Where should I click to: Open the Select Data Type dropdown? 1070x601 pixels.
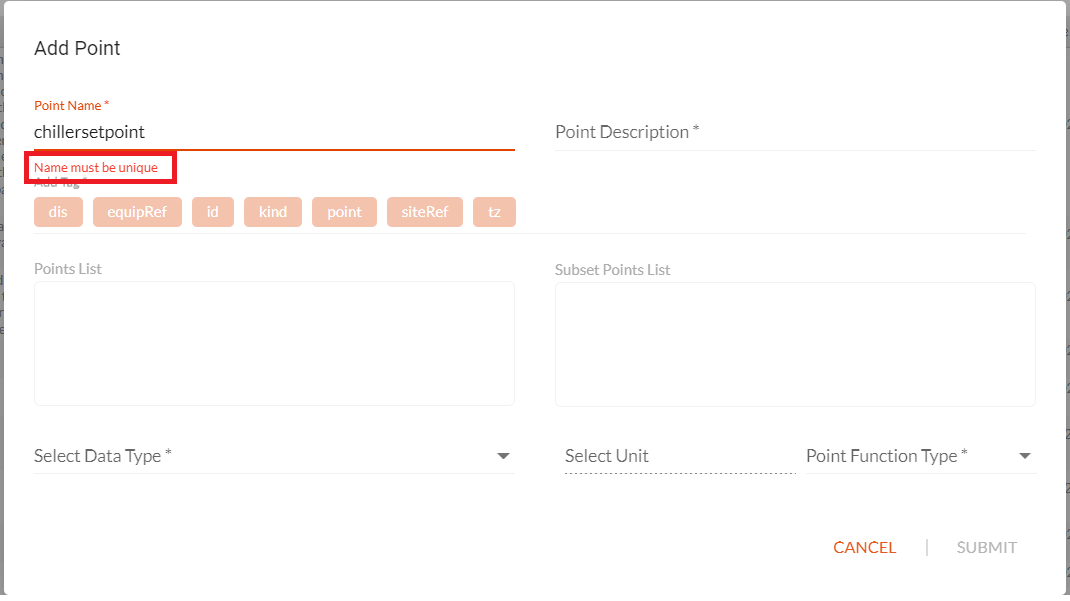(x=274, y=456)
